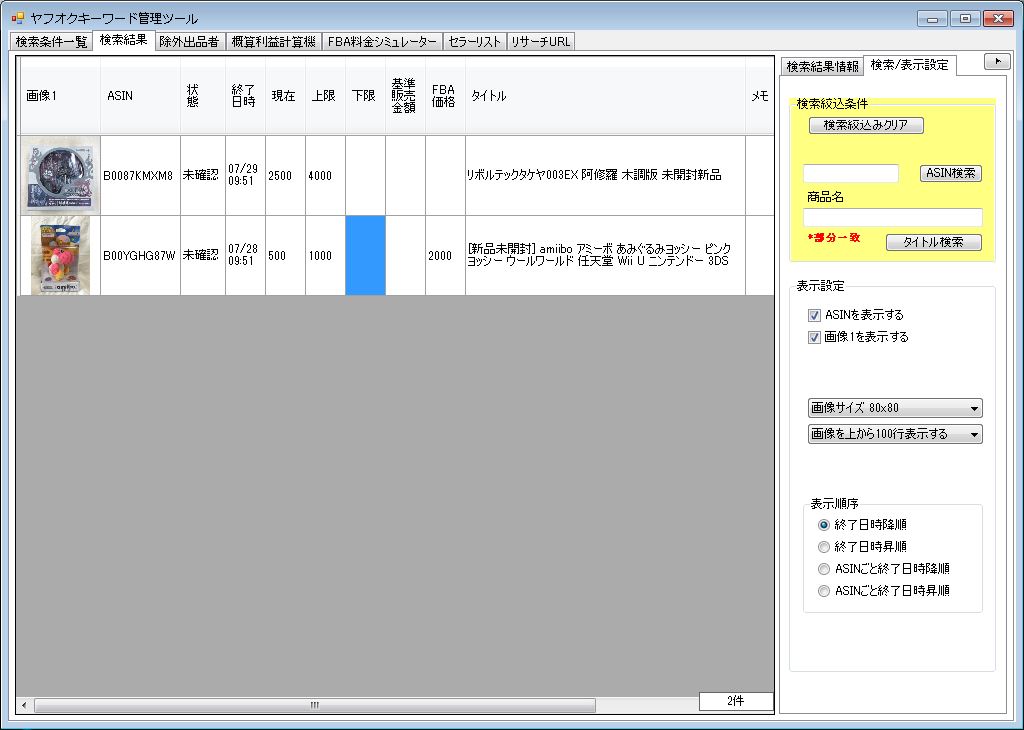Open the 検索条件一覧 tab
The height and width of the screenshot is (730, 1024).
pyautogui.click(x=52, y=42)
